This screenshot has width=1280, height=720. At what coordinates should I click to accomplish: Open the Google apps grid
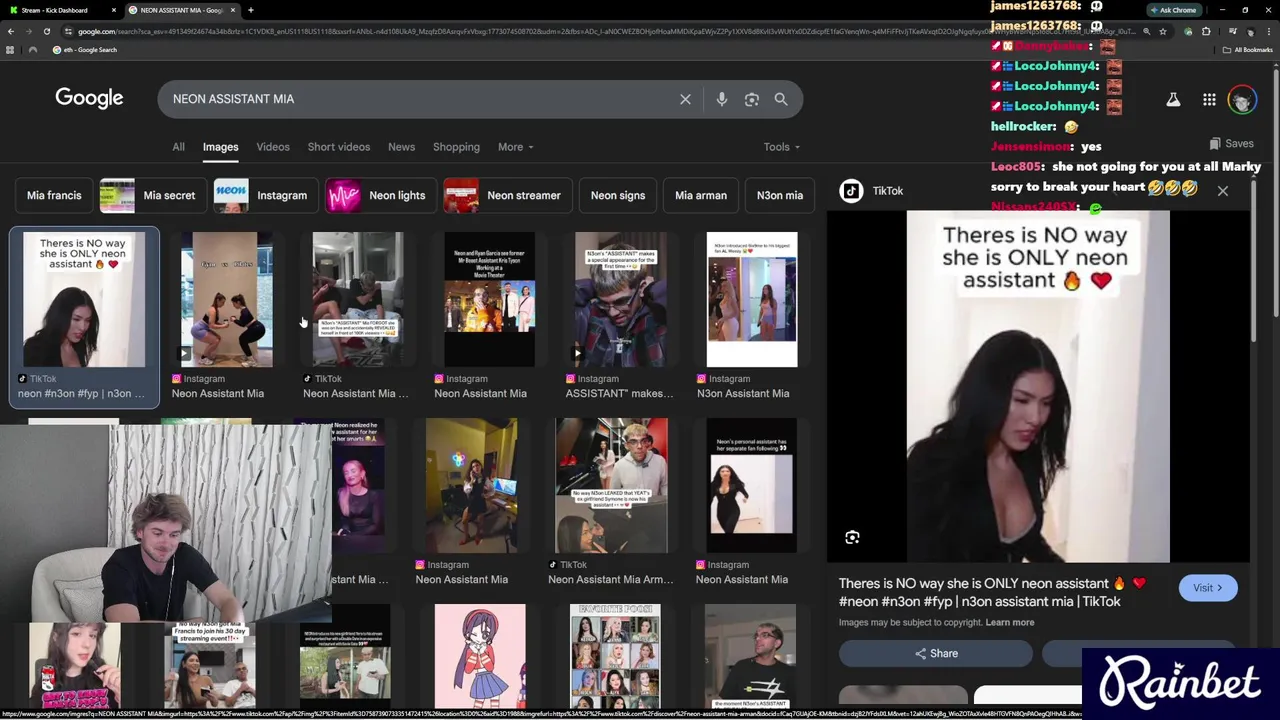point(1209,99)
